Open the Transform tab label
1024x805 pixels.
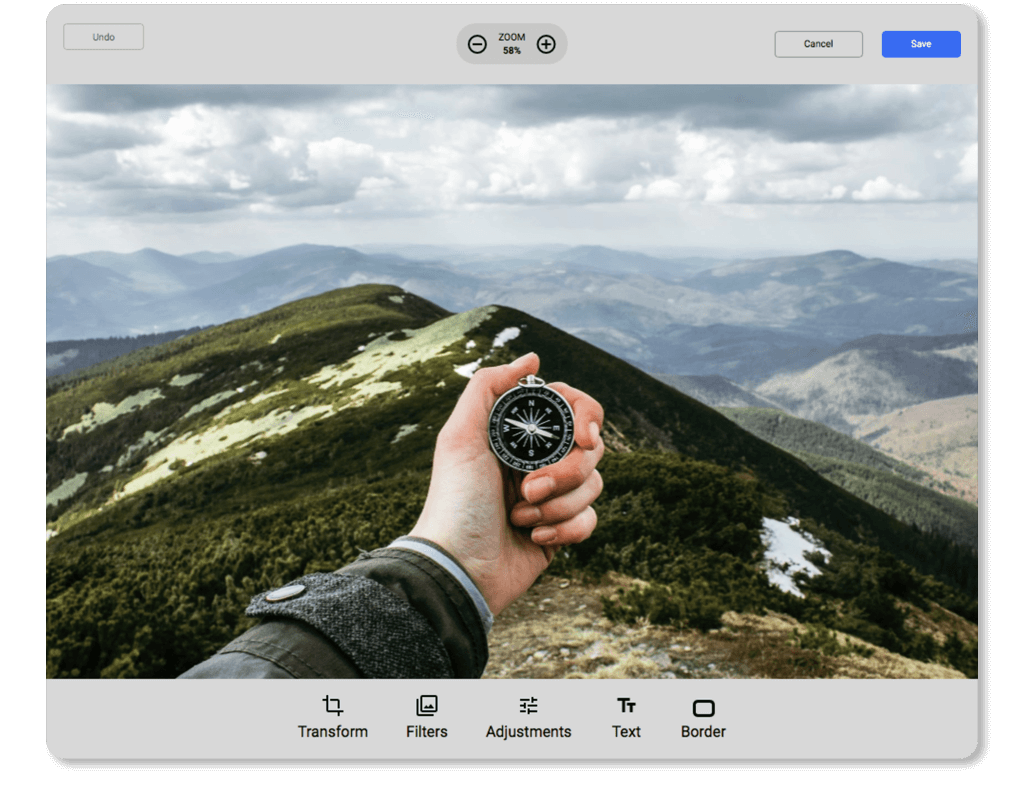click(x=333, y=732)
